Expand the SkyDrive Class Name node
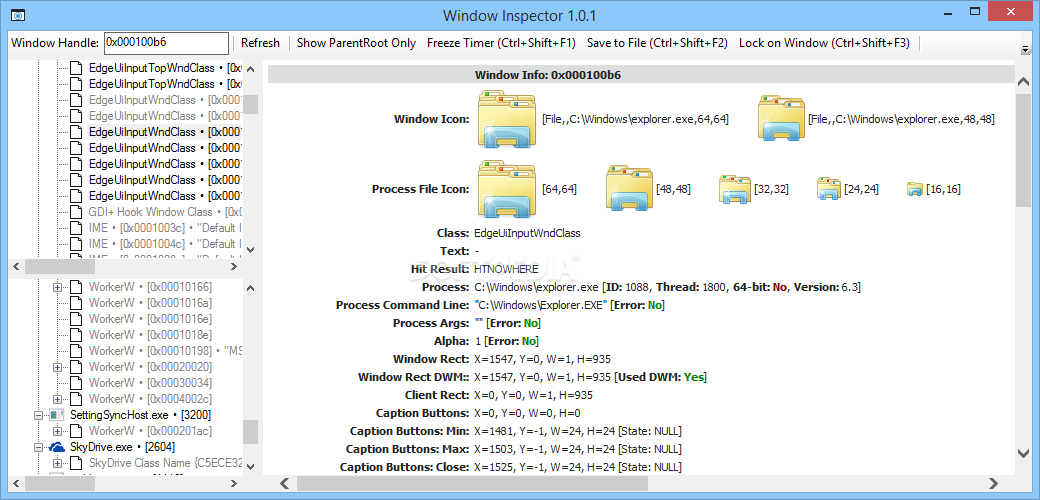The height and width of the screenshot is (500, 1040). coord(57,462)
